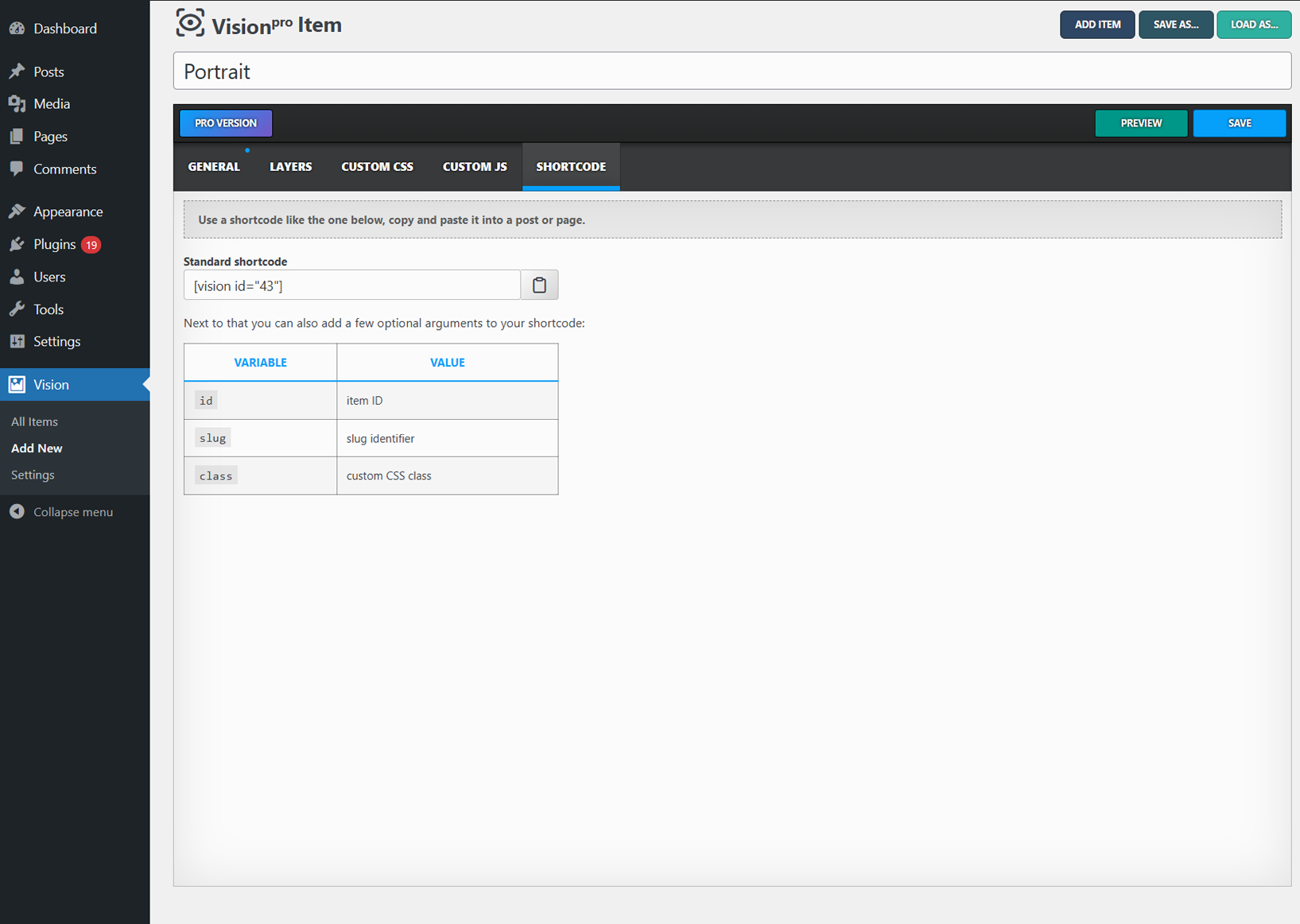This screenshot has width=1300, height=924.
Task: Click the Pro Version button
Action: [x=226, y=123]
